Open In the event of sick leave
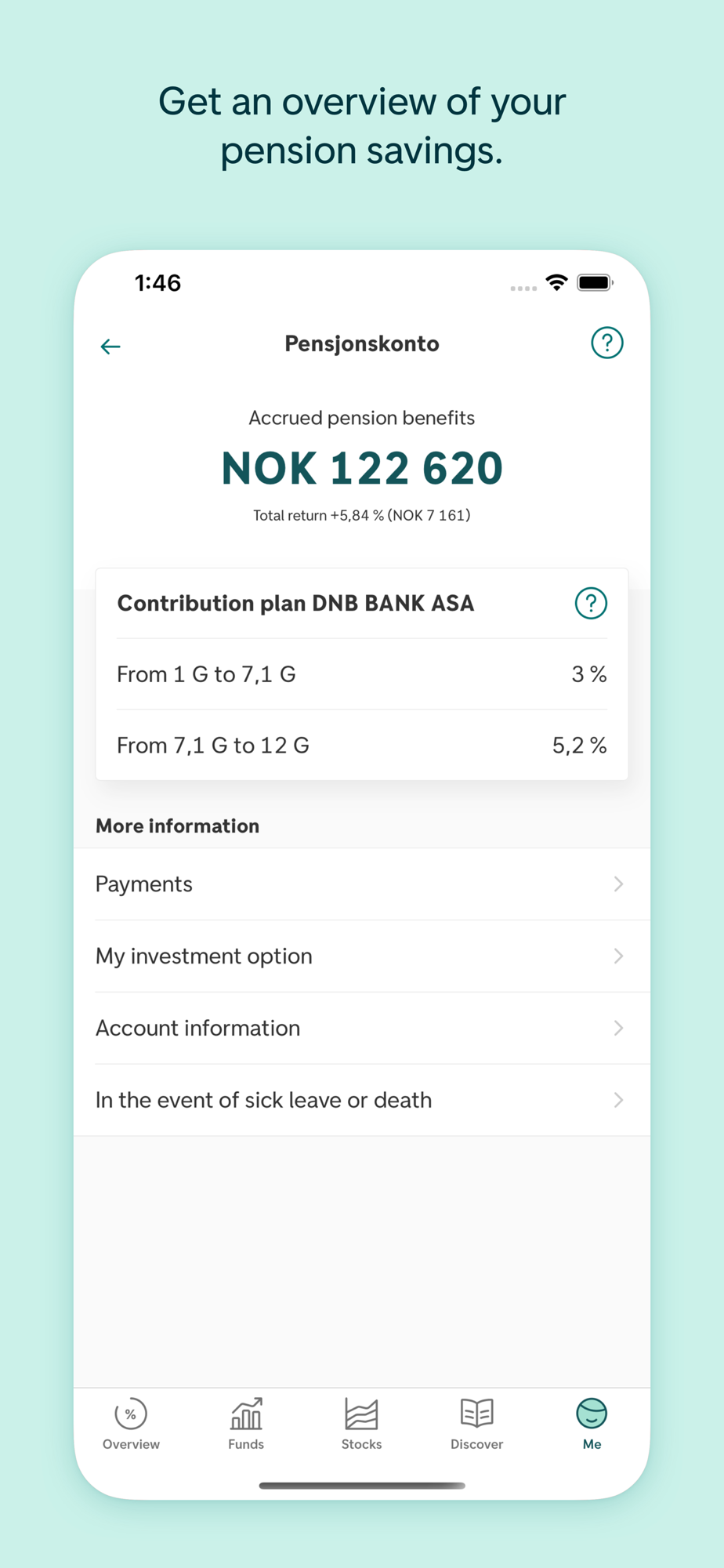 click(x=263, y=1100)
